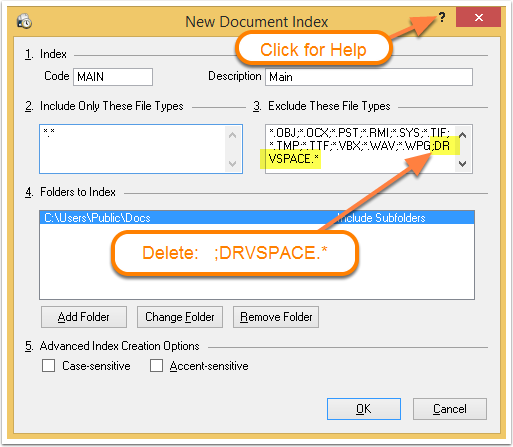513x447 pixels.
Task: Click into the Description field containing Main
Action: click(x=369, y=77)
